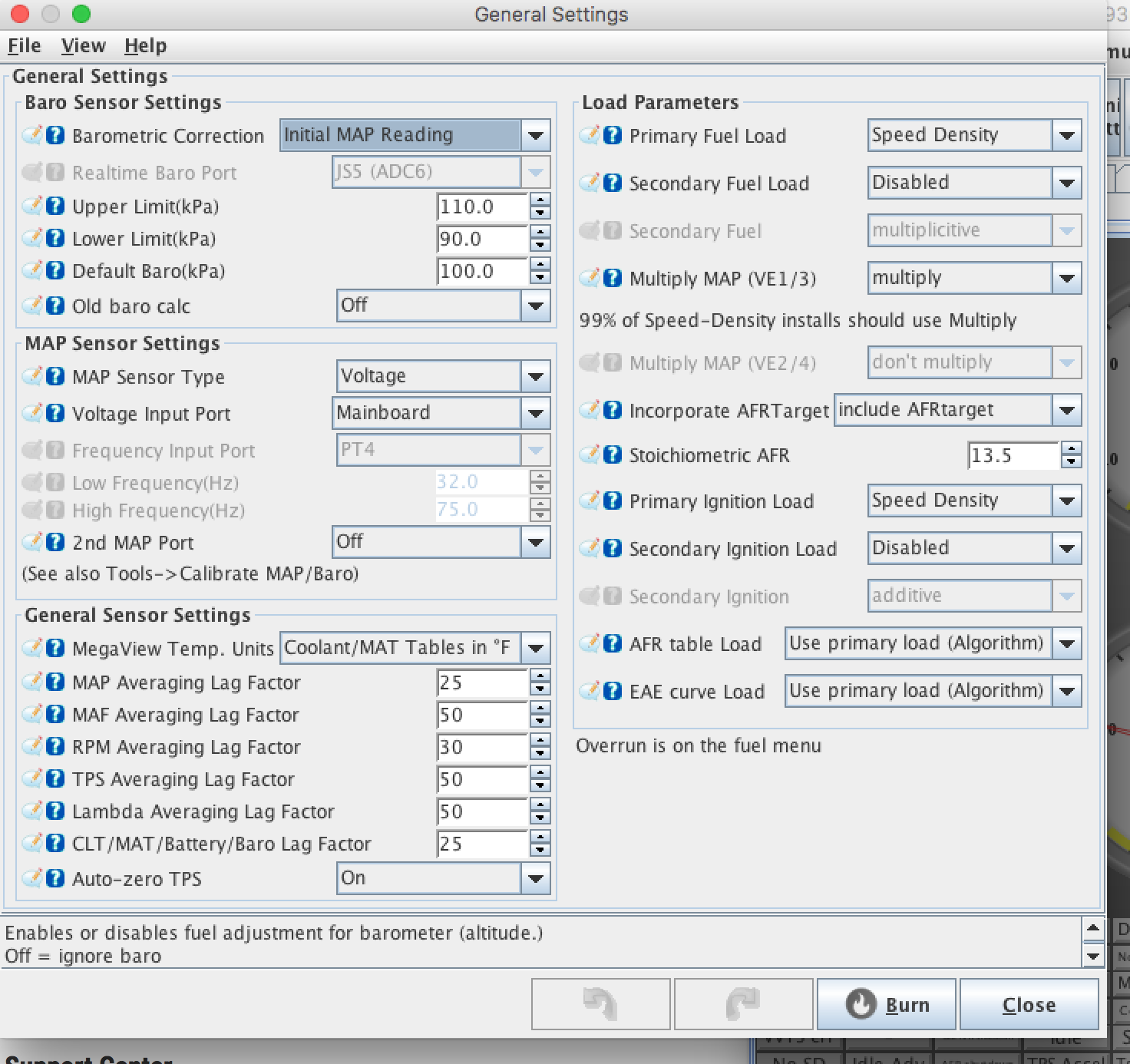Click pencil icon next to AFR table Load

[x=590, y=643]
